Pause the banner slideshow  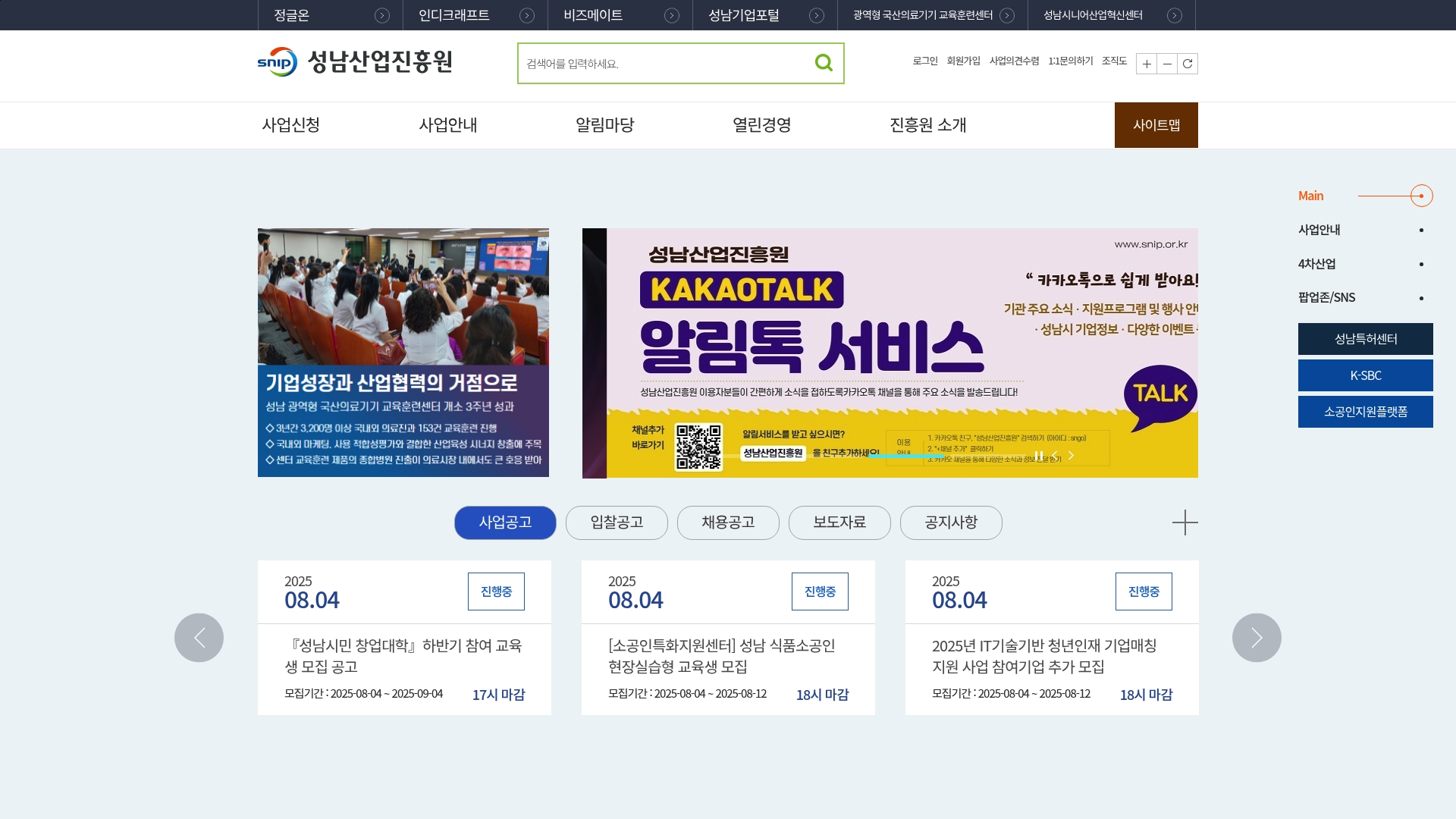pos(1039,455)
